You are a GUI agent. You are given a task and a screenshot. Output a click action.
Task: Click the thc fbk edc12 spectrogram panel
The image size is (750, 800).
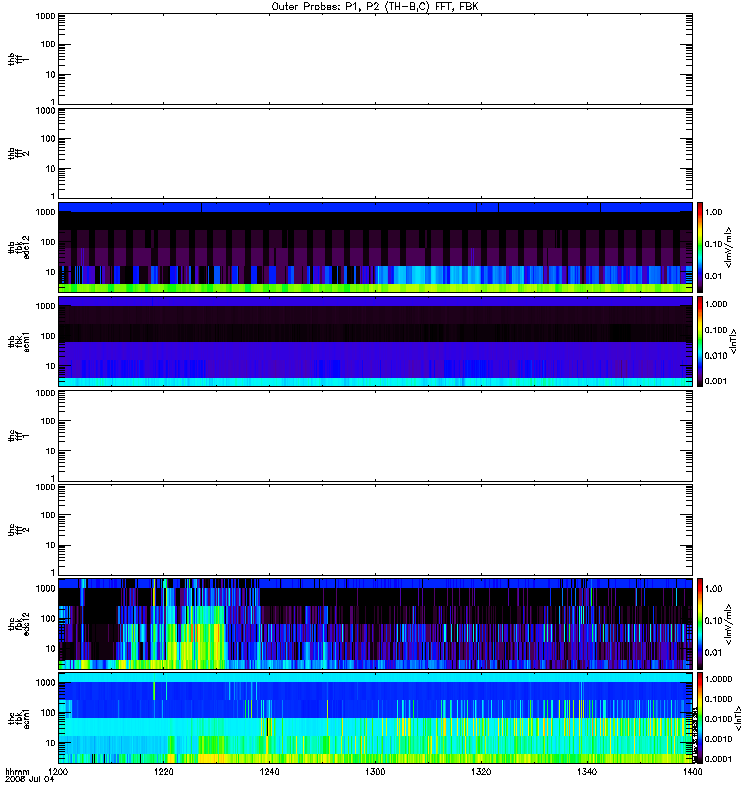tap(376, 624)
